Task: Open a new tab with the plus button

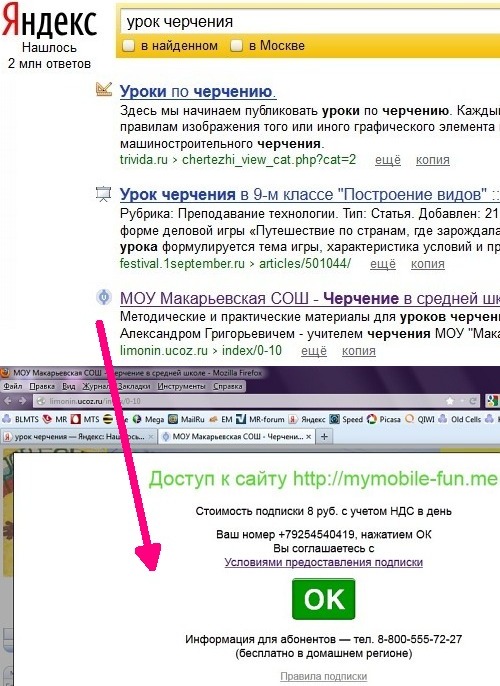Action: [x=324, y=437]
